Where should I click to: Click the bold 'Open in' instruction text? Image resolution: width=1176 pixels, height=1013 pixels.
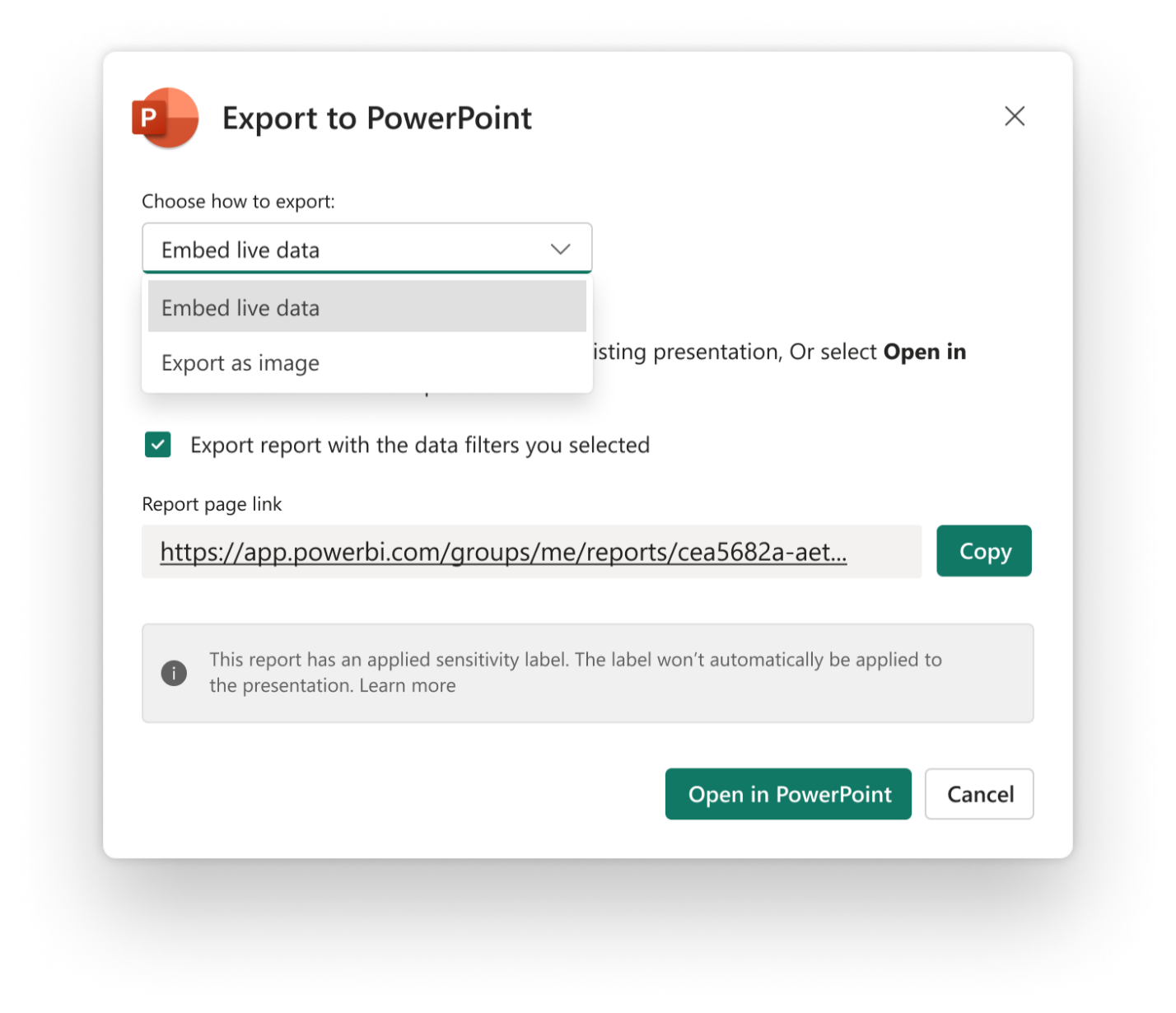point(924,352)
